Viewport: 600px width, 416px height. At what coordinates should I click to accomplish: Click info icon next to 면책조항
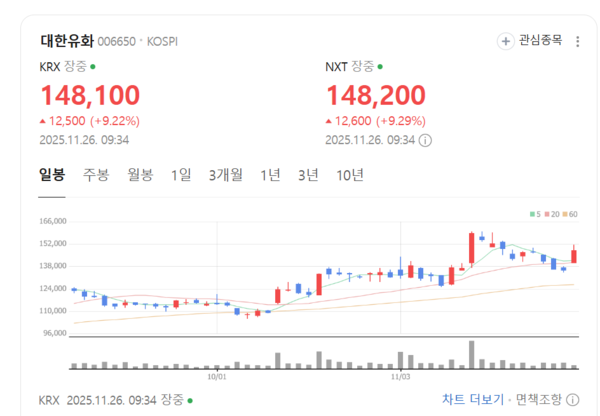point(572,400)
